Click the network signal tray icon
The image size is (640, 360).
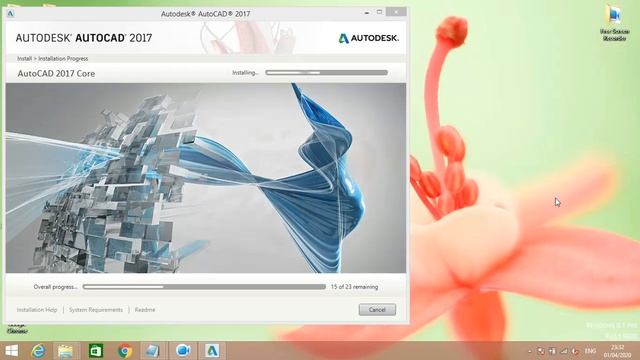[564, 351]
